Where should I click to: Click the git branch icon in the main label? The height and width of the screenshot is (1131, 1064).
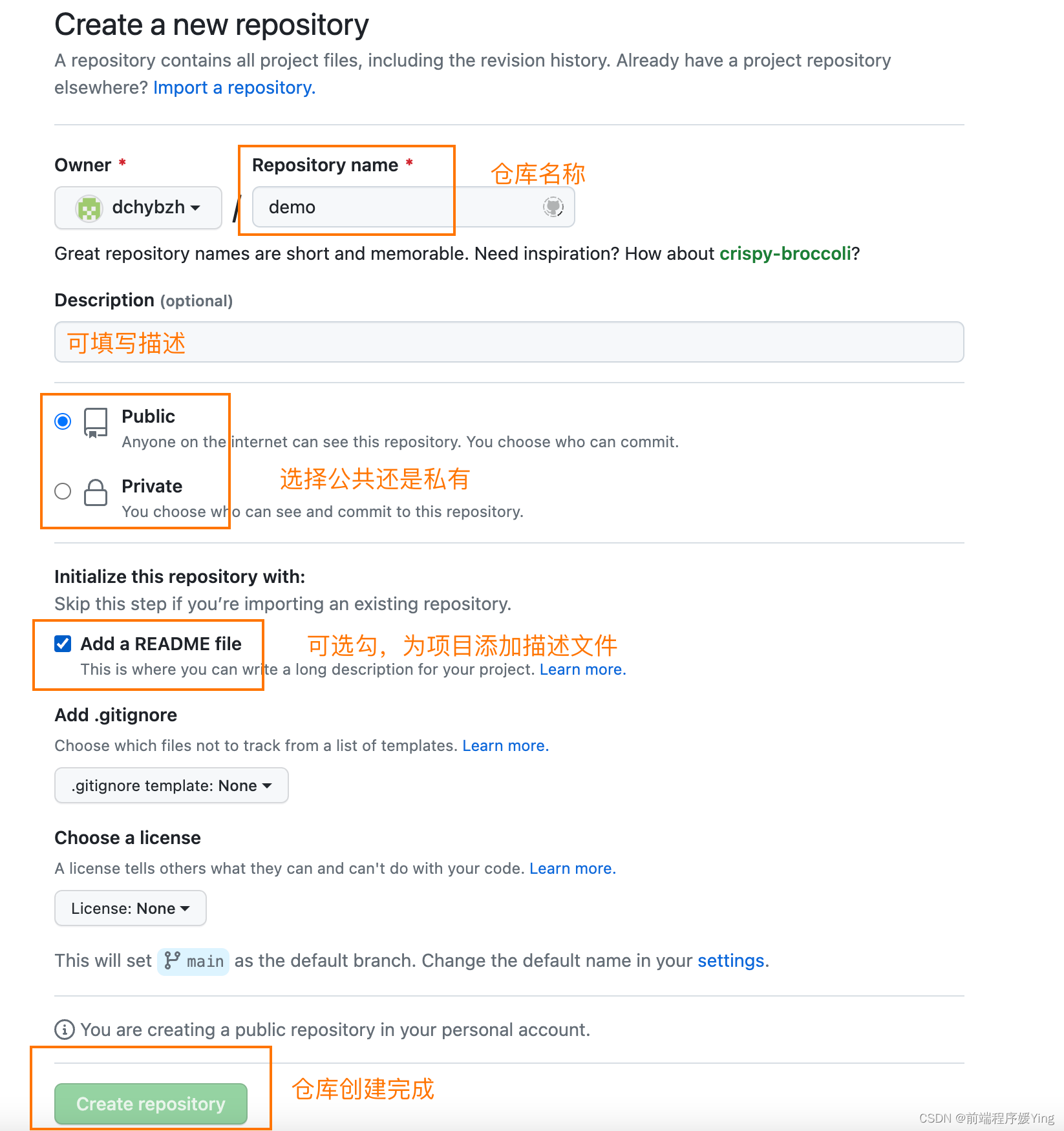pos(172,960)
